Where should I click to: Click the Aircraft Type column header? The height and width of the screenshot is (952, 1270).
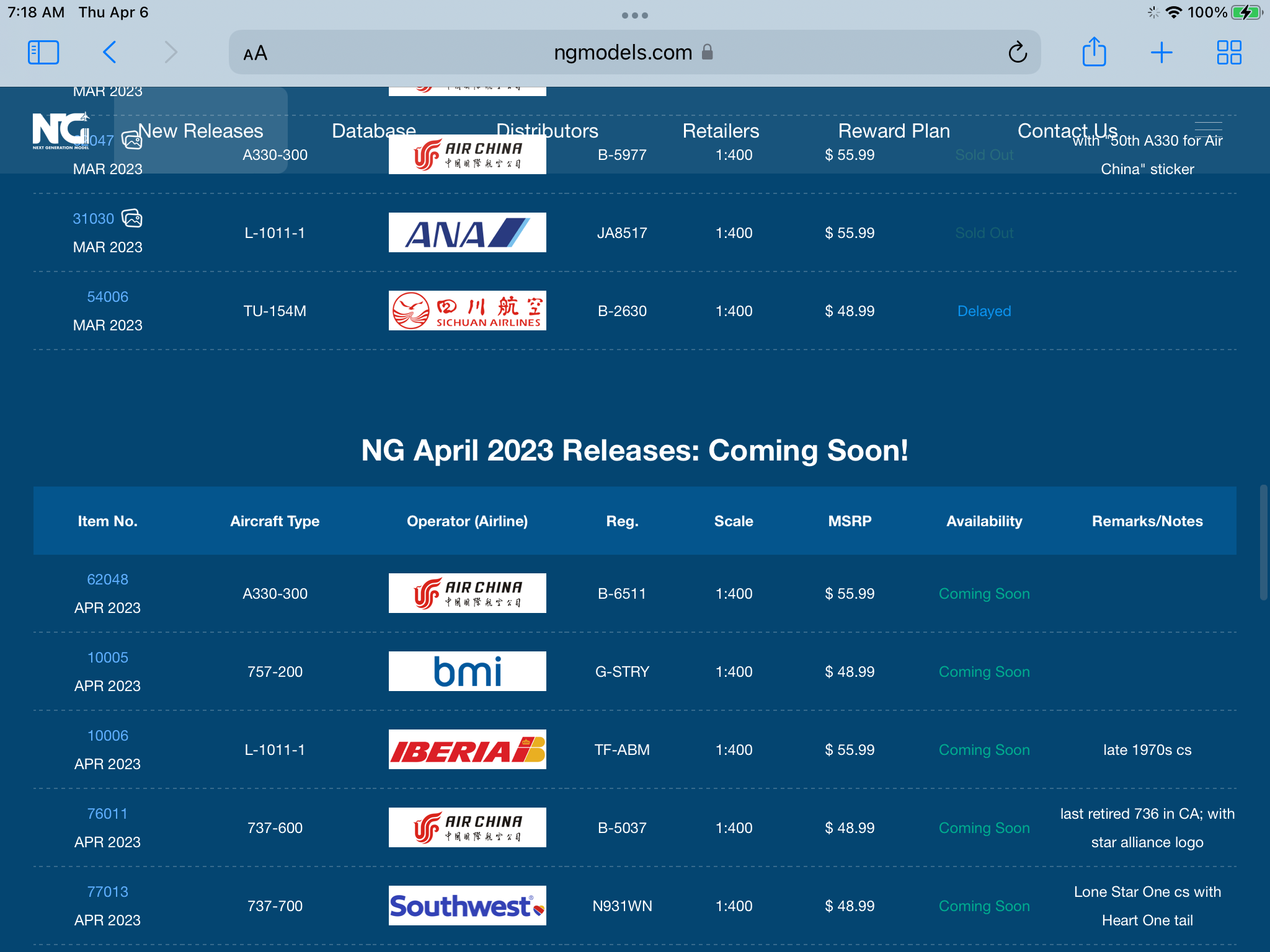[x=275, y=521]
